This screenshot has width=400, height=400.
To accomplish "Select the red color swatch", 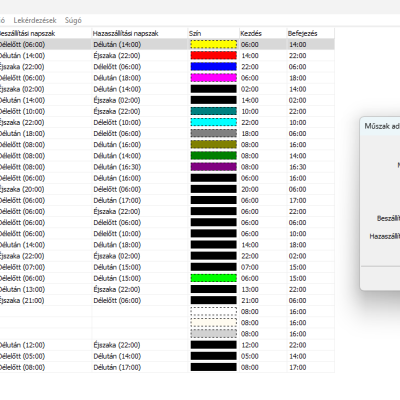I will coord(214,55).
